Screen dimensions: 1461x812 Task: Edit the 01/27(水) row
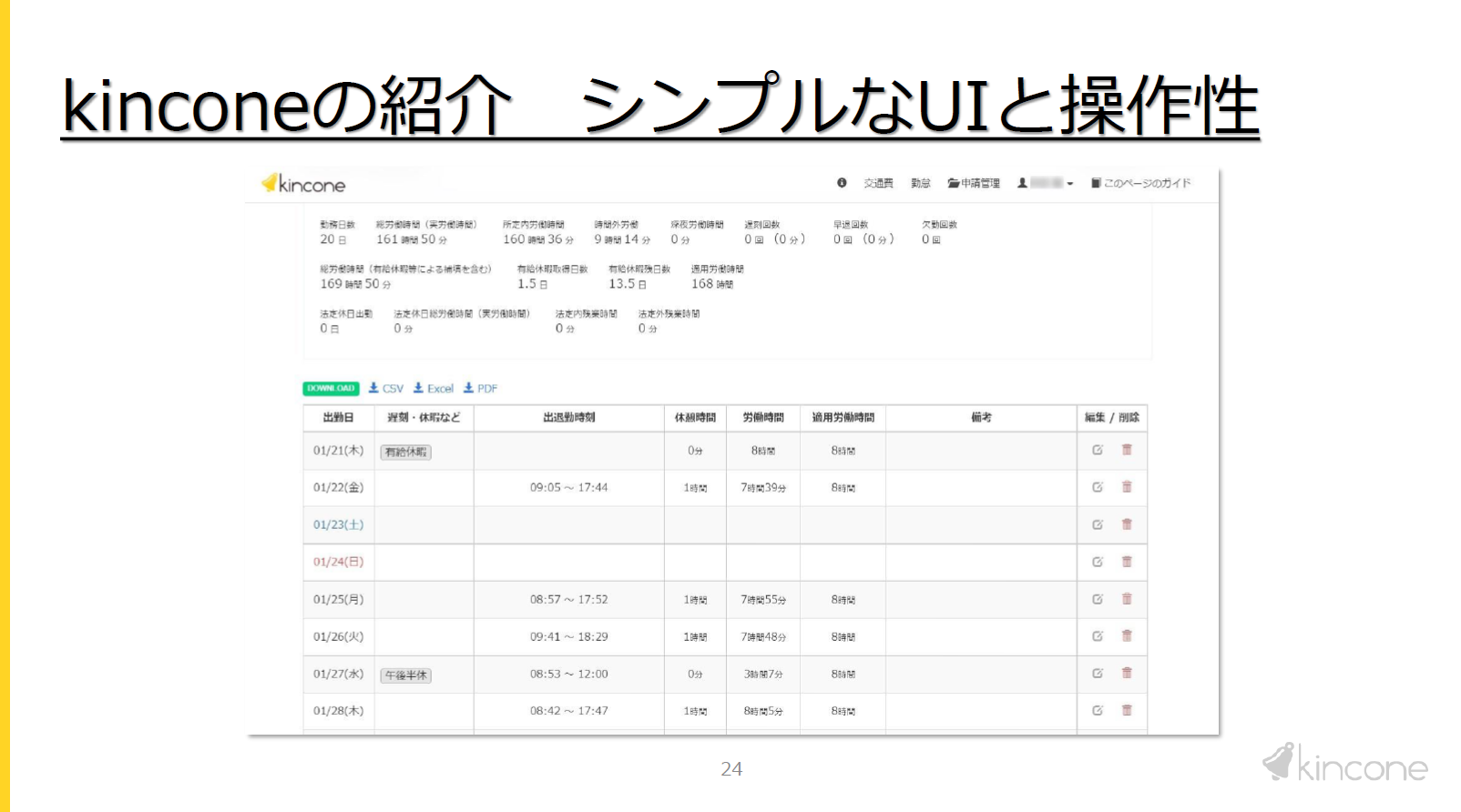pyautogui.click(x=1098, y=674)
